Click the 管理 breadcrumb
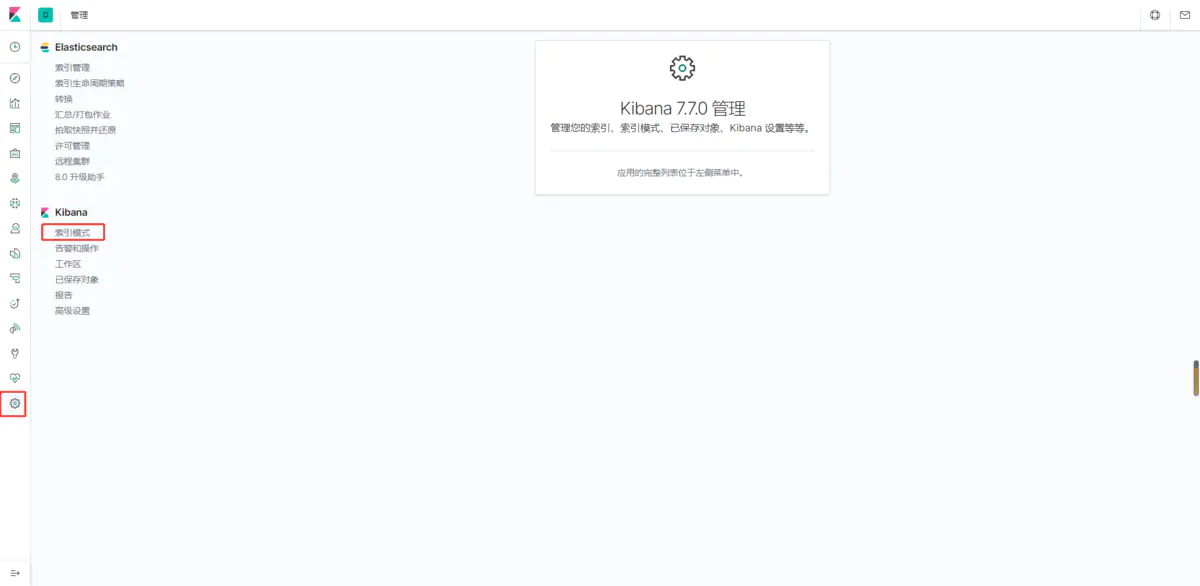This screenshot has height=586, width=1200. pyautogui.click(x=79, y=15)
